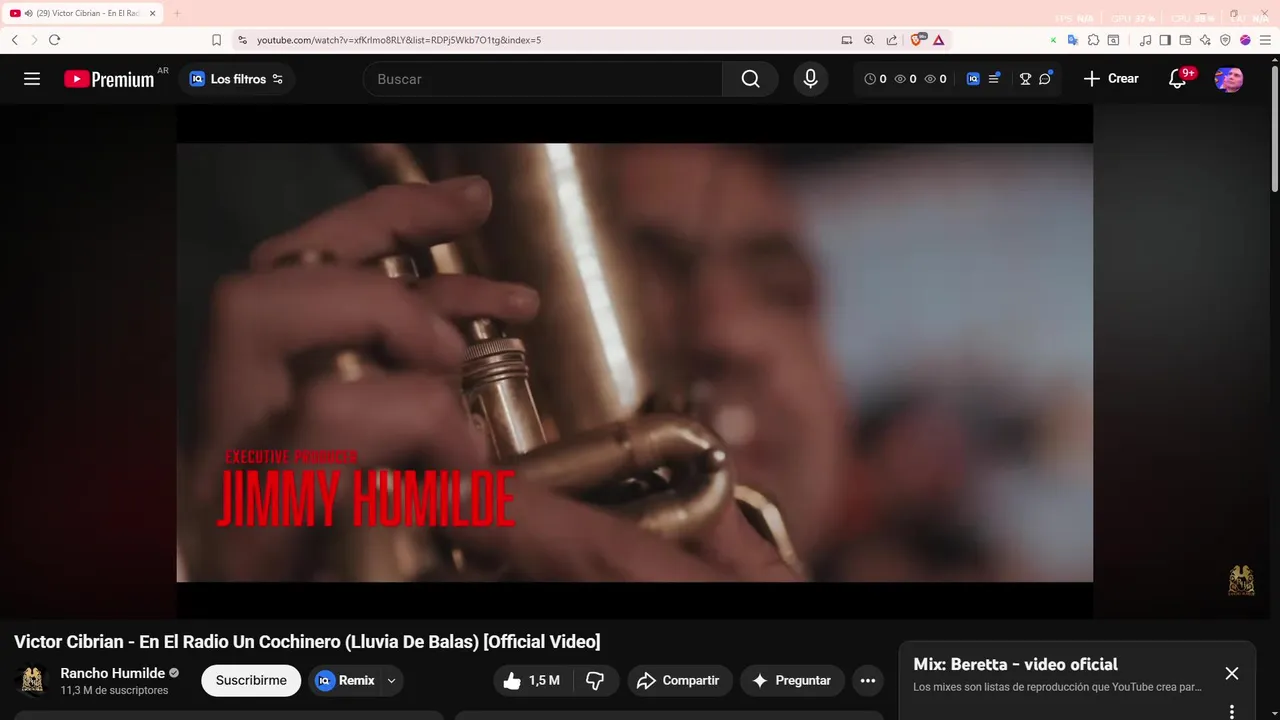Go to YouTube Premium home logo
Screen dimensions: 1280x720
(109, 79)
